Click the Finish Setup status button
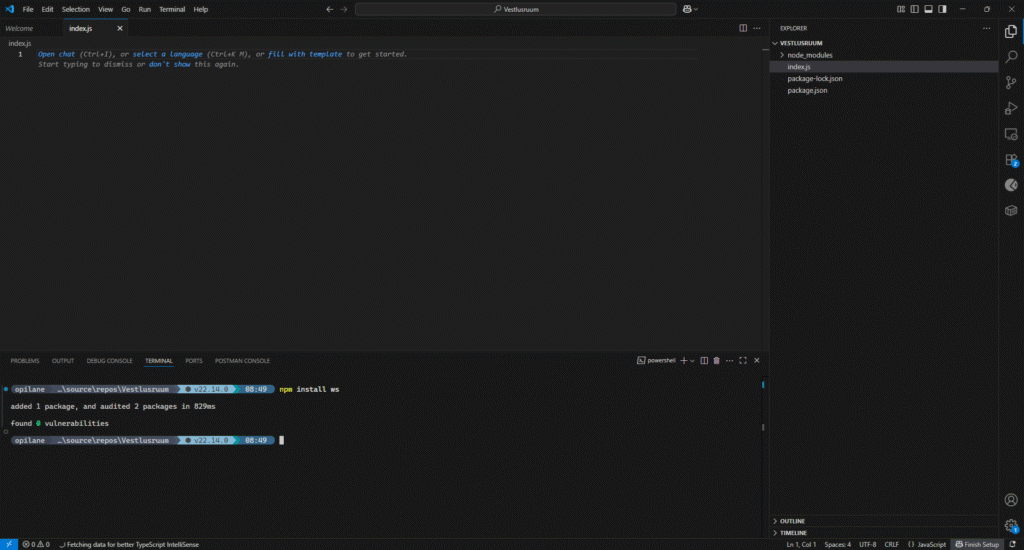The height and width of the screenshot is (550, 1024). click(976, 544)
